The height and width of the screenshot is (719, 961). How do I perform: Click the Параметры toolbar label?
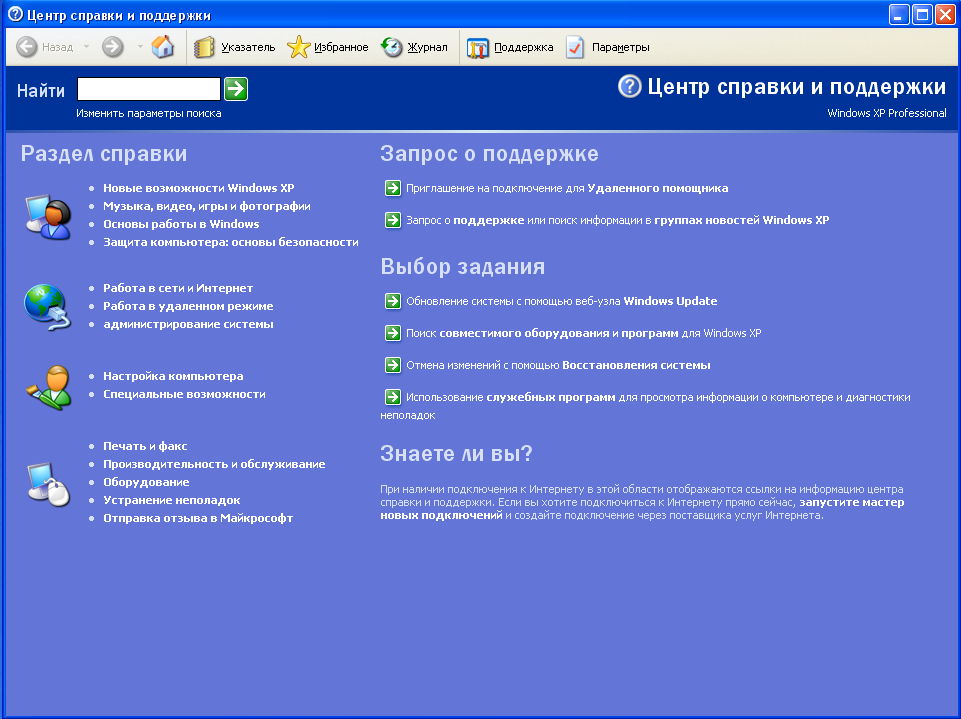pyautogui.click(x=620, y=47)
